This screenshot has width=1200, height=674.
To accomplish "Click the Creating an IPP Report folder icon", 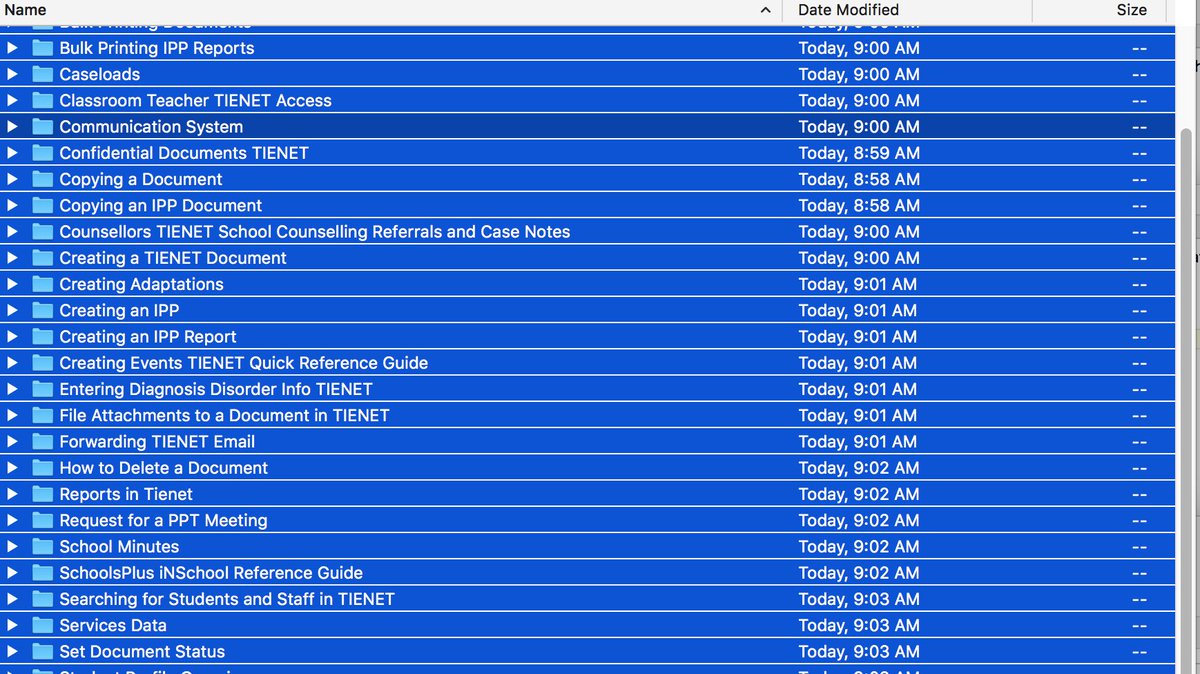I will [x=42, y=337].
